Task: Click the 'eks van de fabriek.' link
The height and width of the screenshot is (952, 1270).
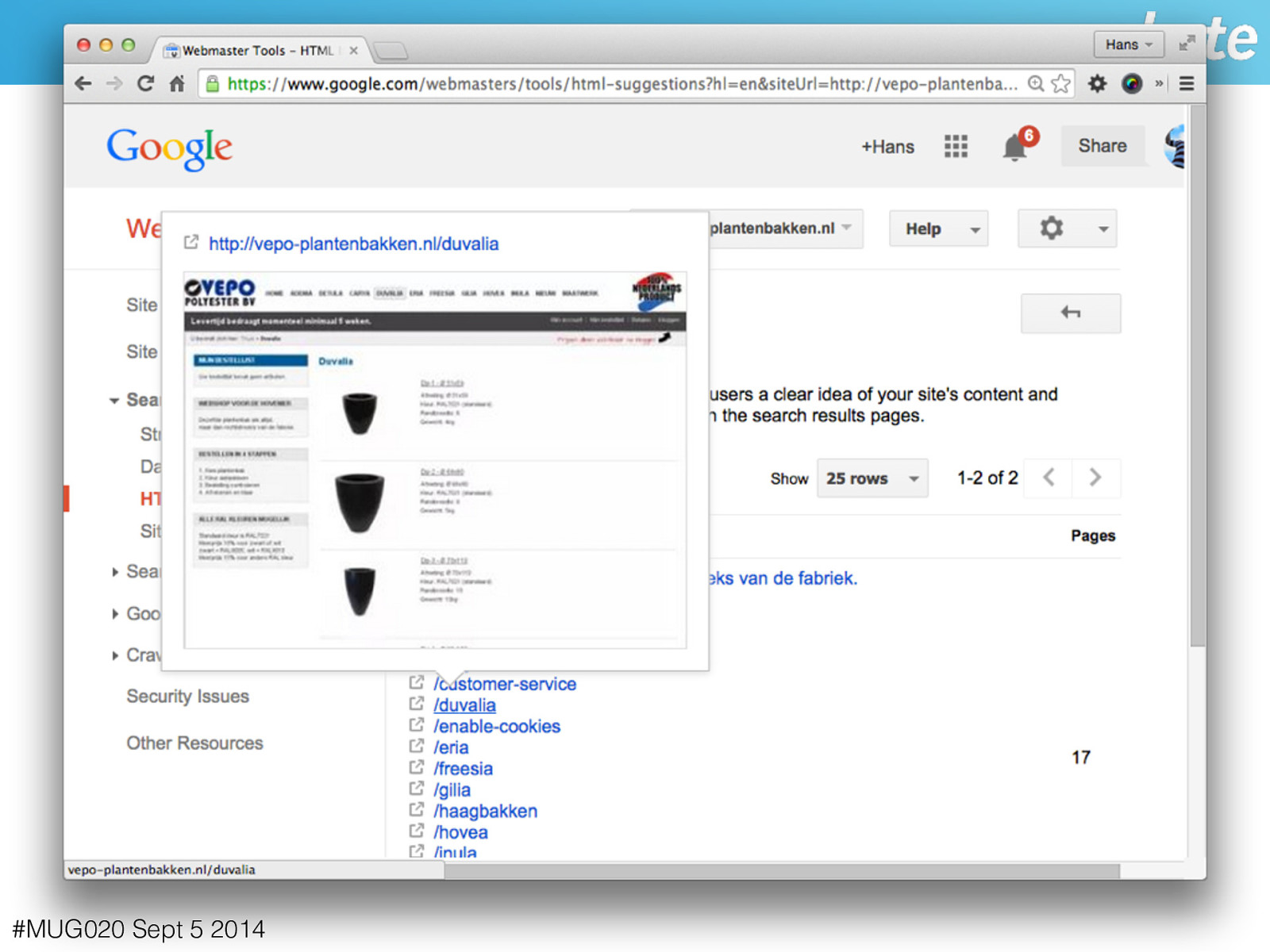Action: 783,578
